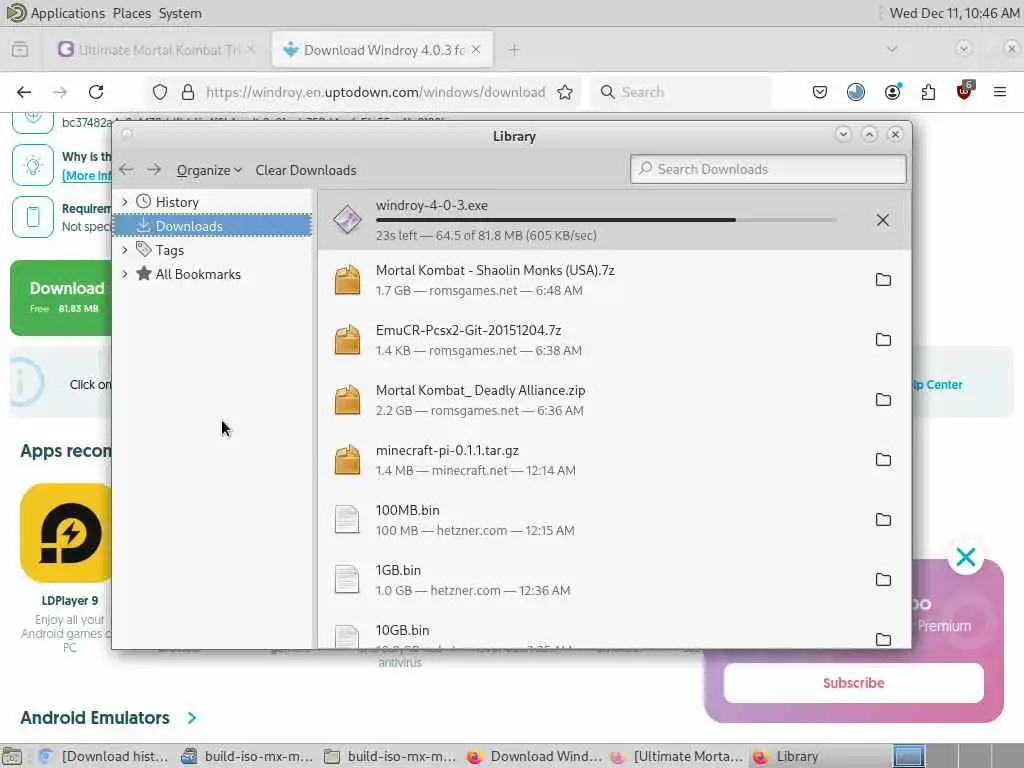Go back in the Library window
This screenshot has width=1024, height=768.
(x=126, y=170)
